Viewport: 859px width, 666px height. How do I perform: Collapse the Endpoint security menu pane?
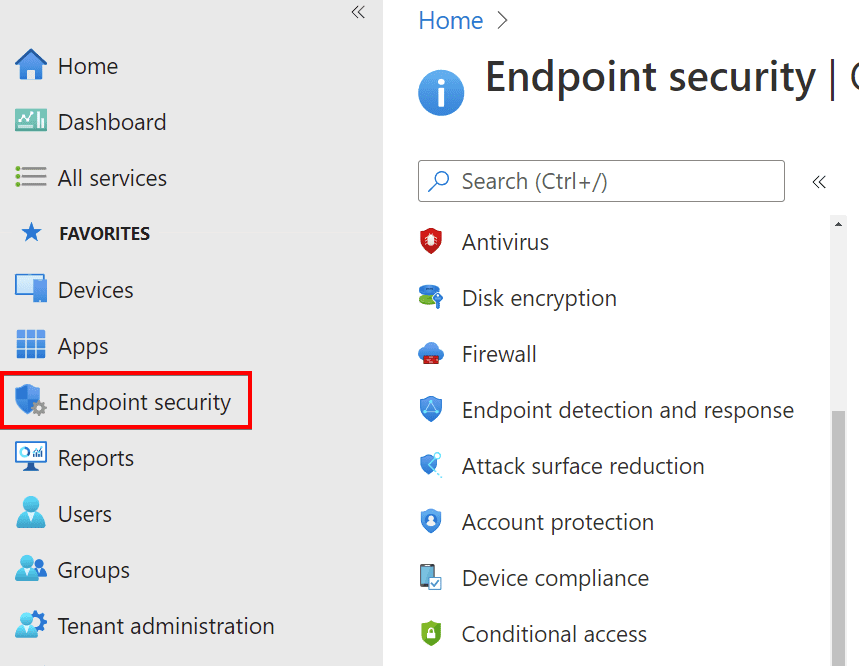pyautogui.click(x=818, y=182)
